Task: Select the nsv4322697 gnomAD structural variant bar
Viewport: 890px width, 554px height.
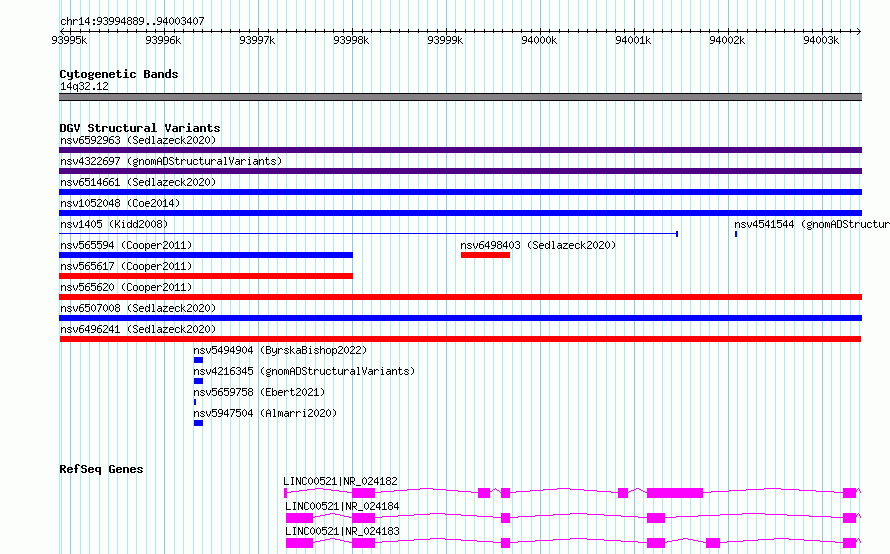Action: point(460,171)
